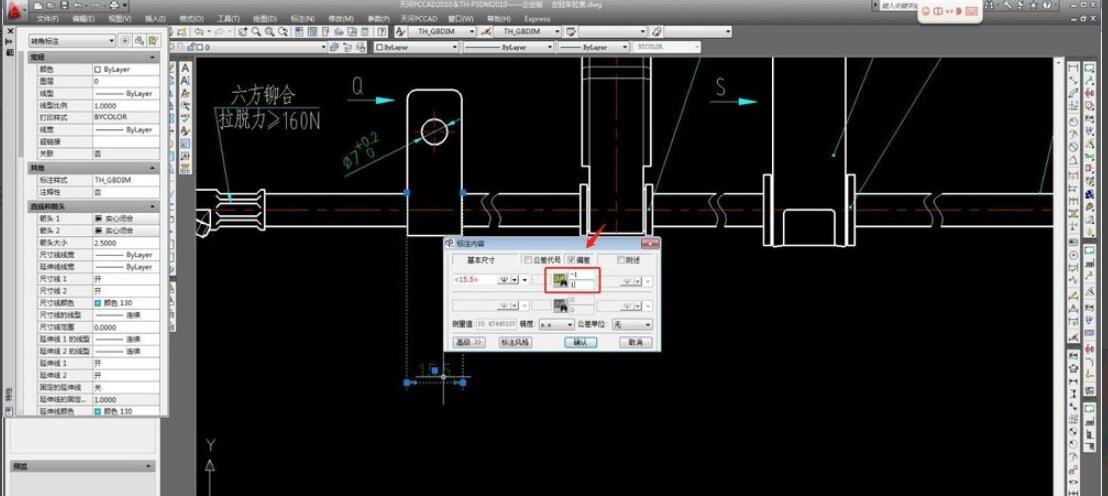The width and height of the screenshot is (1108, 496).
Task: Click the Open file icon in quick access toolbar
Action: [52, 6]
